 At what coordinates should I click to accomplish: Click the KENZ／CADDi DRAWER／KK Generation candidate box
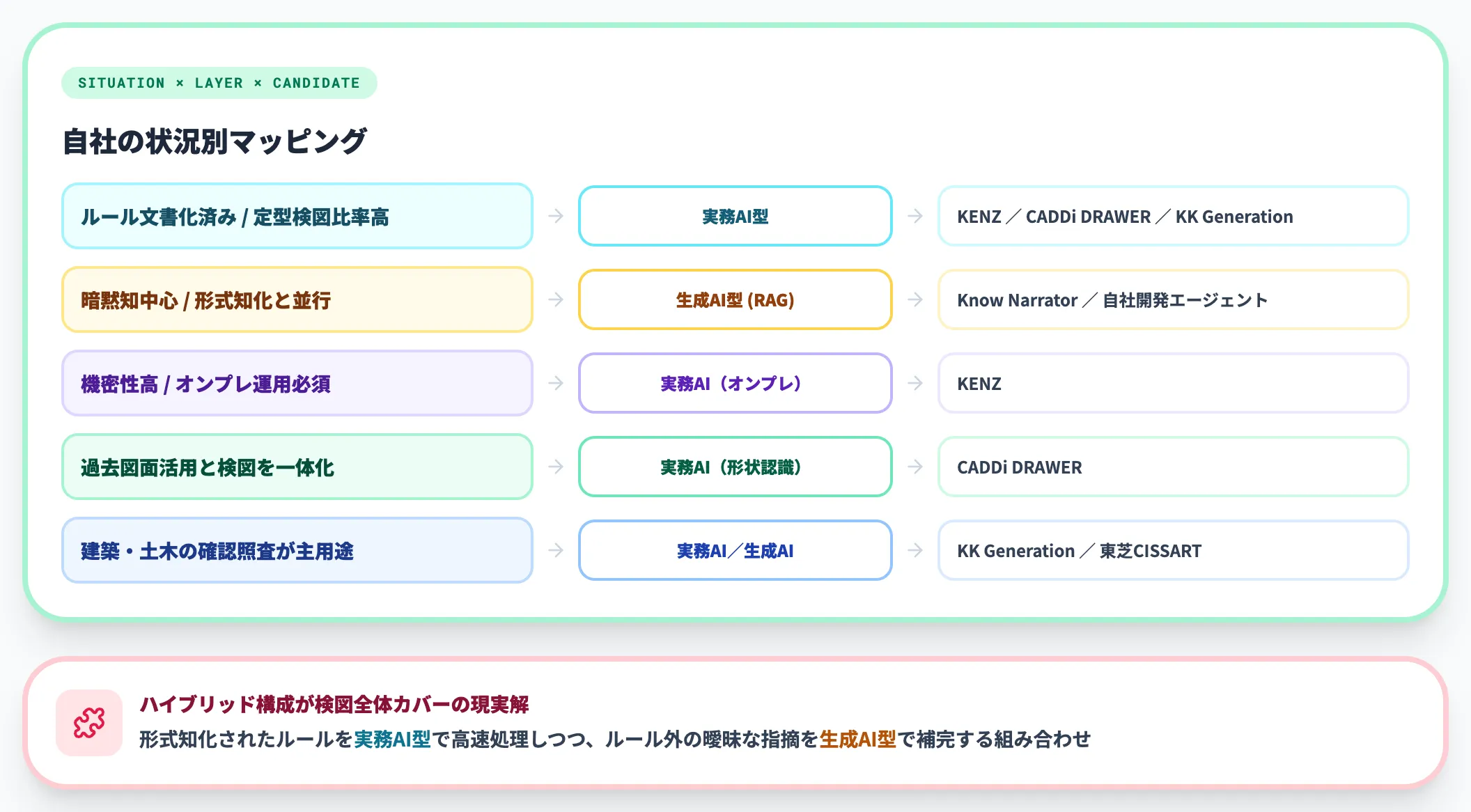coord(1174,216)
